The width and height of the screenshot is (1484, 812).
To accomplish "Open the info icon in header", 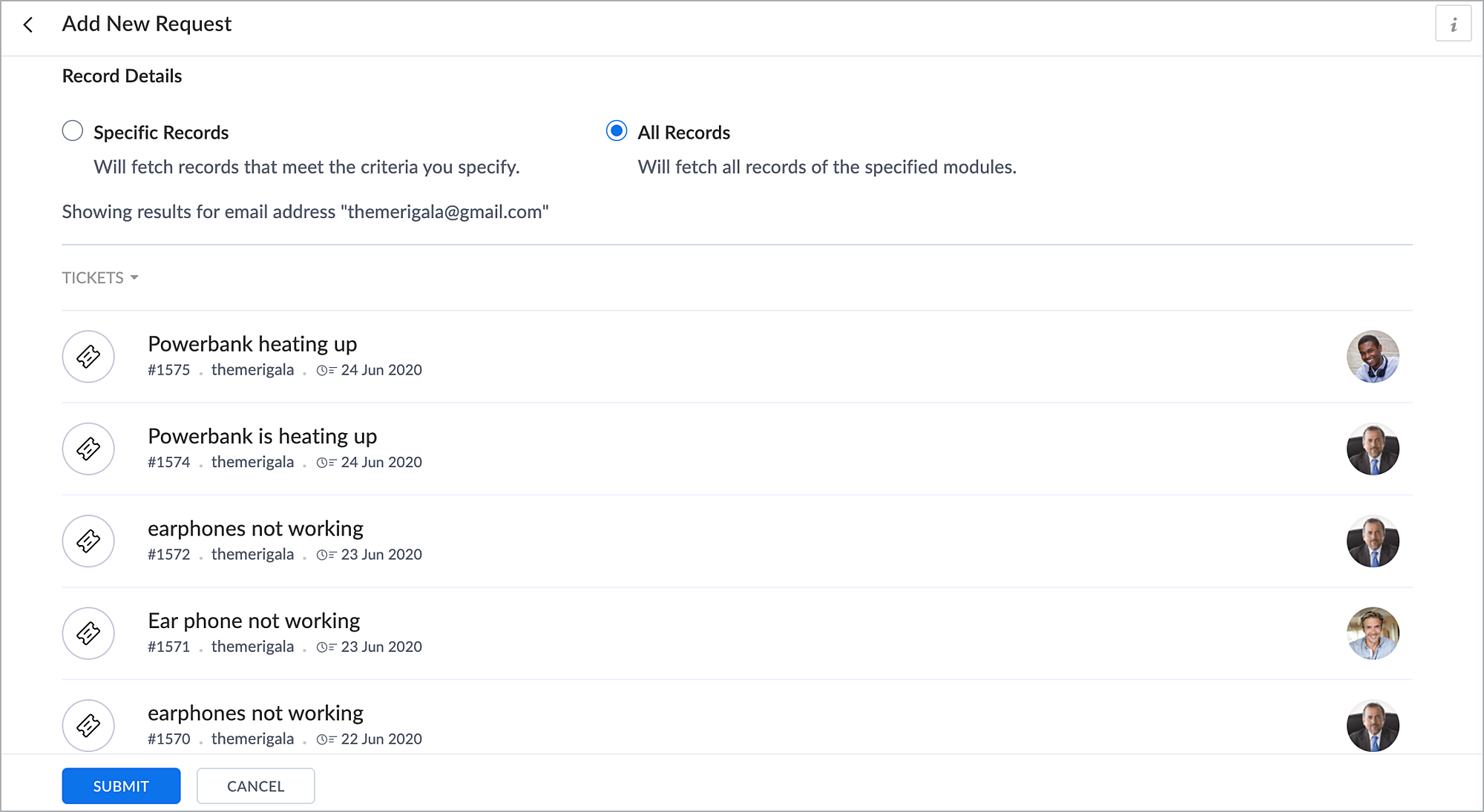I will (x=1453, y=24).
